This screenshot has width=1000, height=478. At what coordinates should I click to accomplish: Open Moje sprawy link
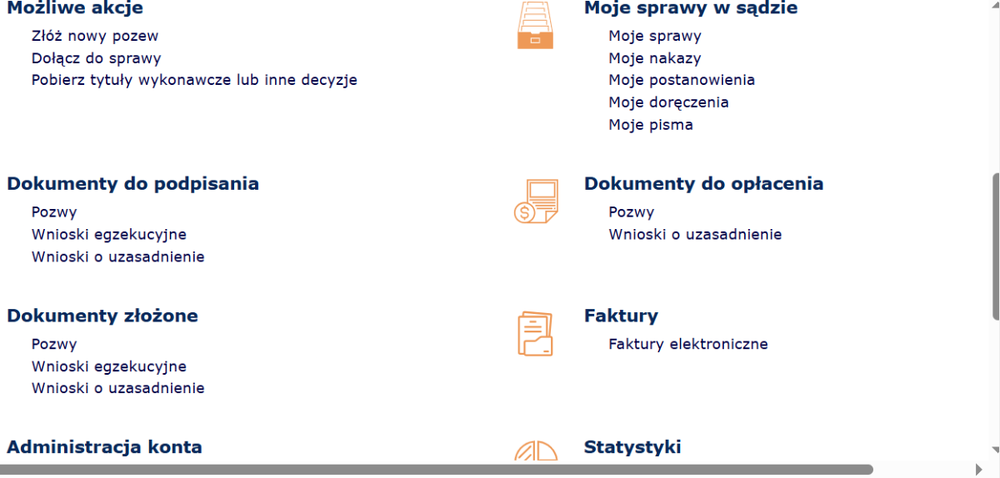[x=655, y=36]
